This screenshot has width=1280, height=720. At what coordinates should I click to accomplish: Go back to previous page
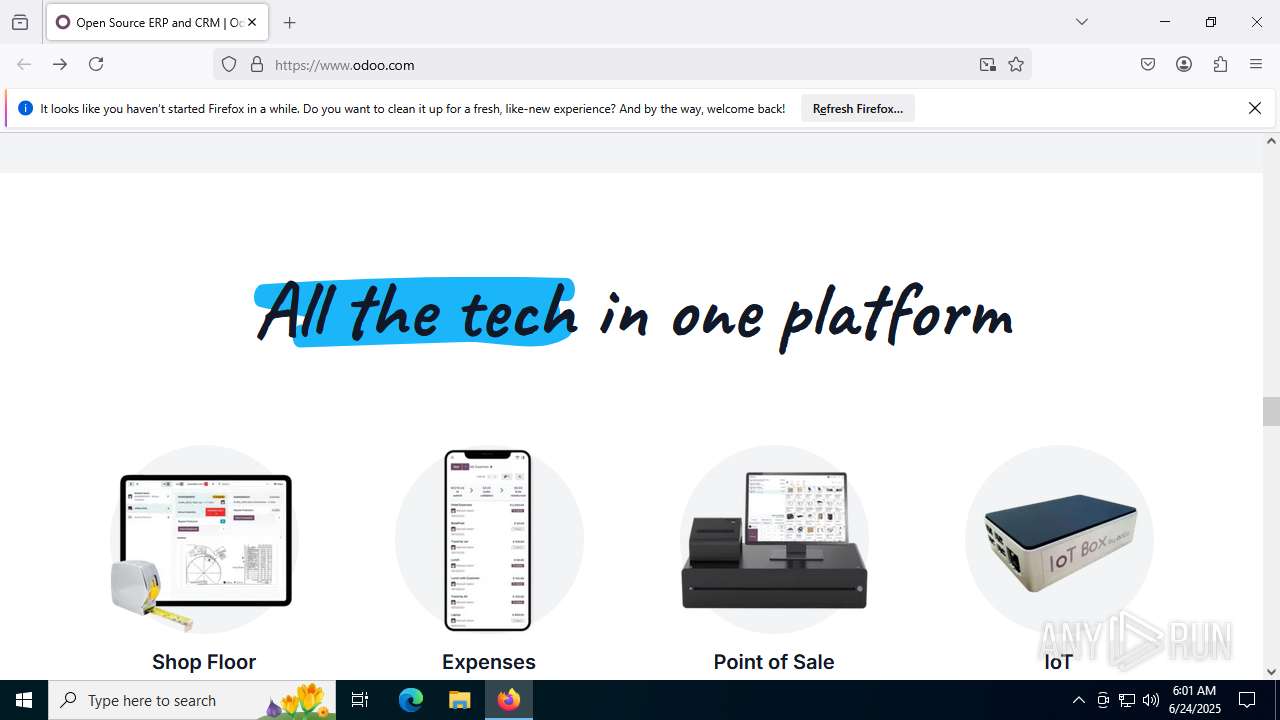[24, 64]
